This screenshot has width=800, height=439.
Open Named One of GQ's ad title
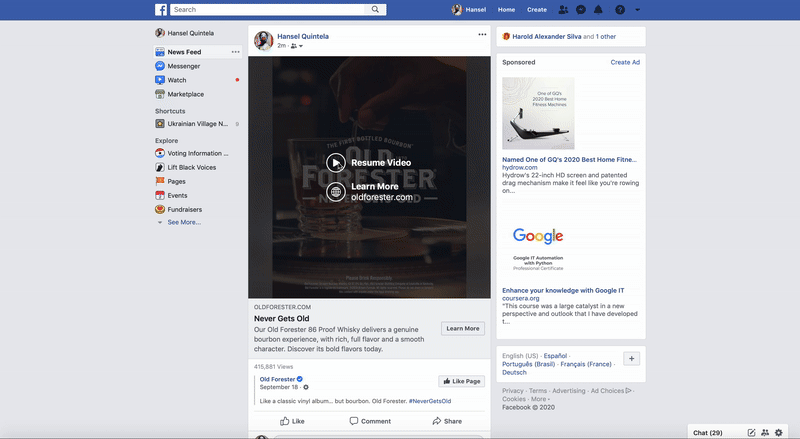coord(569,160)
